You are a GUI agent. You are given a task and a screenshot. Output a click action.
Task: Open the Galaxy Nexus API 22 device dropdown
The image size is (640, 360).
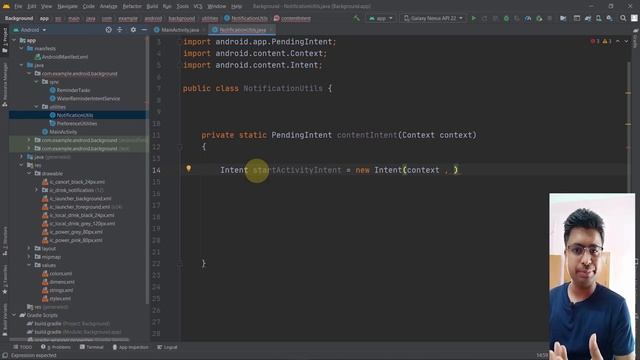(x=433, y=18)
